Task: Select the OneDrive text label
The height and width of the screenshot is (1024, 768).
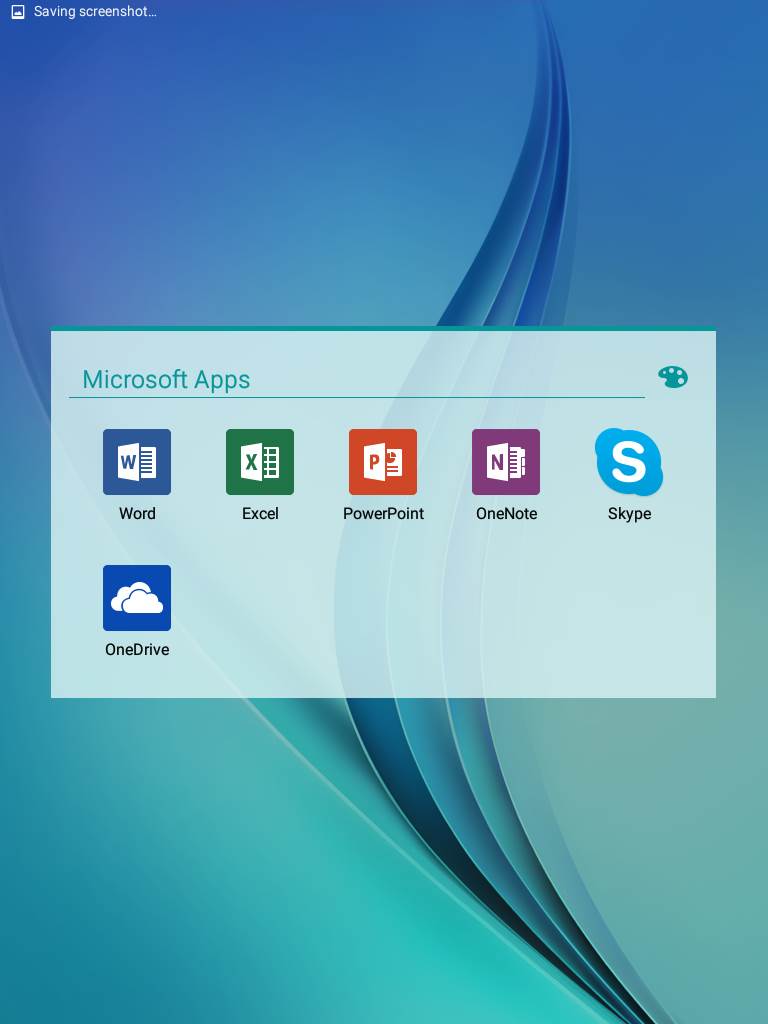Action: point(137,650)
